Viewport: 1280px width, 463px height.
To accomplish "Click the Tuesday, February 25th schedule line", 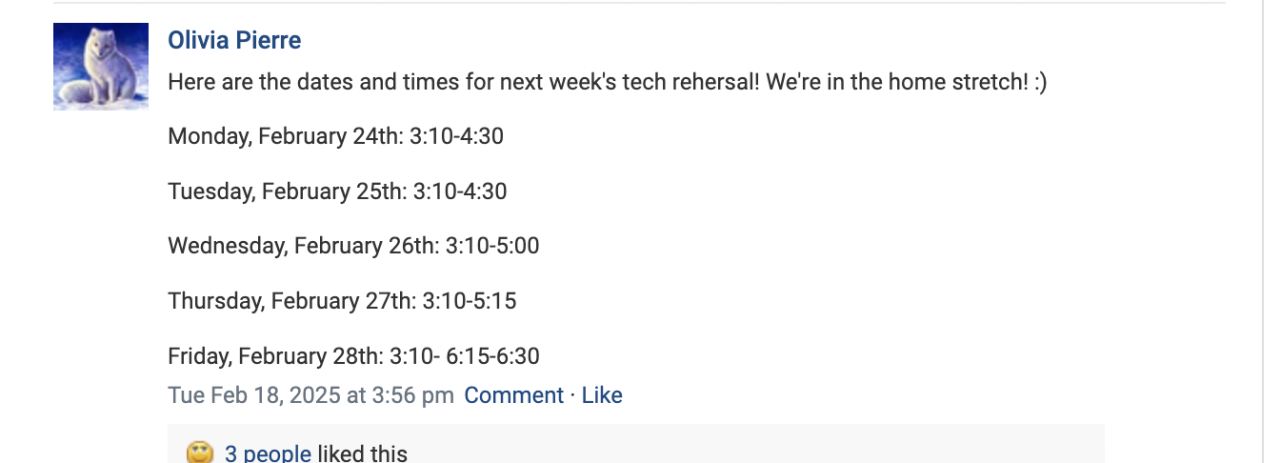I will coord(337,191).
